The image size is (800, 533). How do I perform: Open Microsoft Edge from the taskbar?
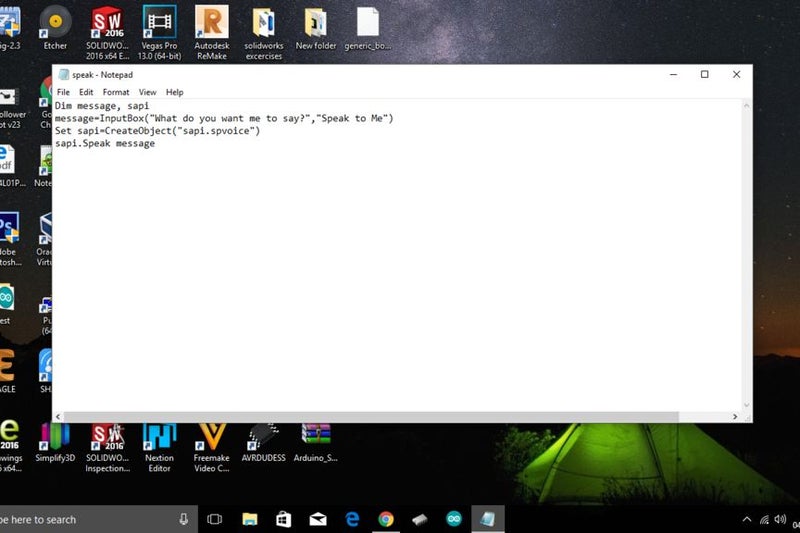pos(352,519)
